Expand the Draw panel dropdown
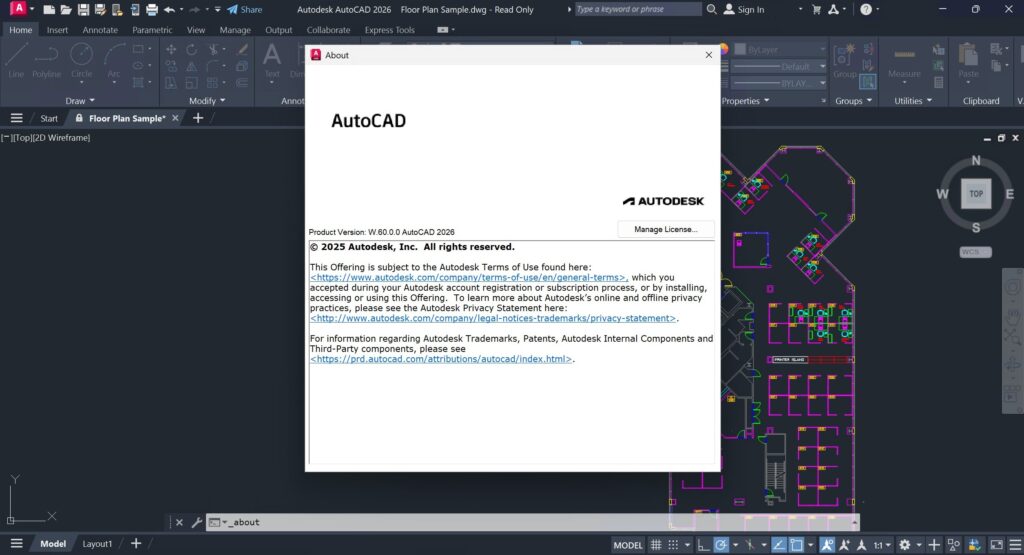This screenshot has width=1024, height=555. click(80, 101)
